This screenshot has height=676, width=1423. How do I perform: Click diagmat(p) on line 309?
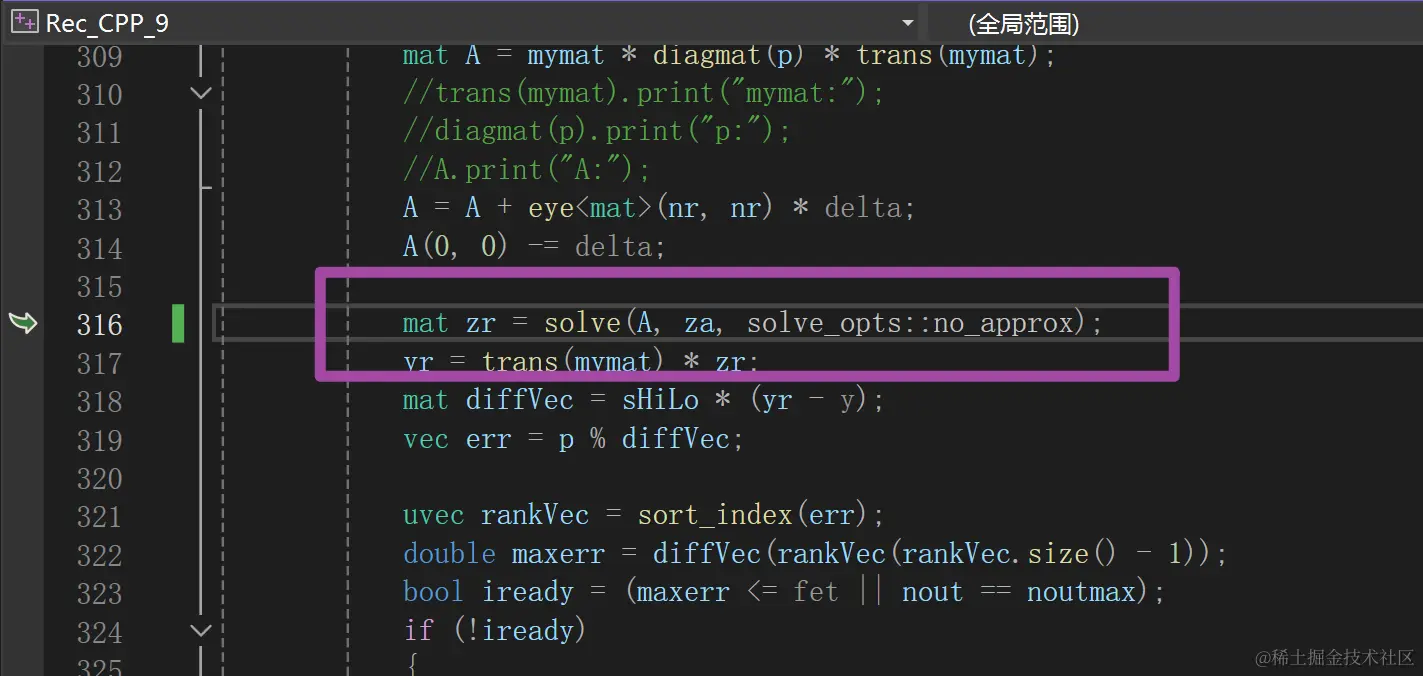730,56
